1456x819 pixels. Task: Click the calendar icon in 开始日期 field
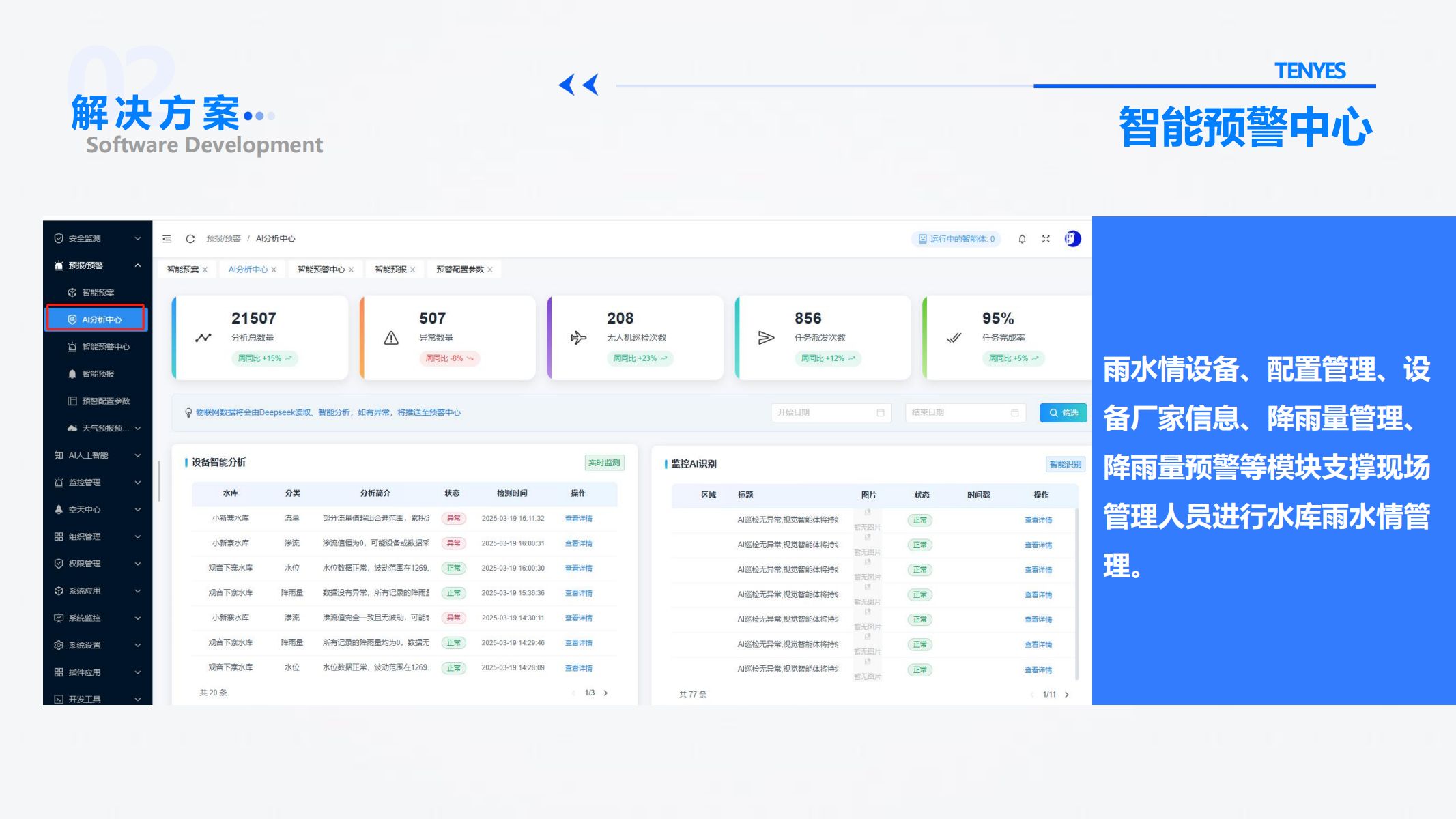[881, 413]
